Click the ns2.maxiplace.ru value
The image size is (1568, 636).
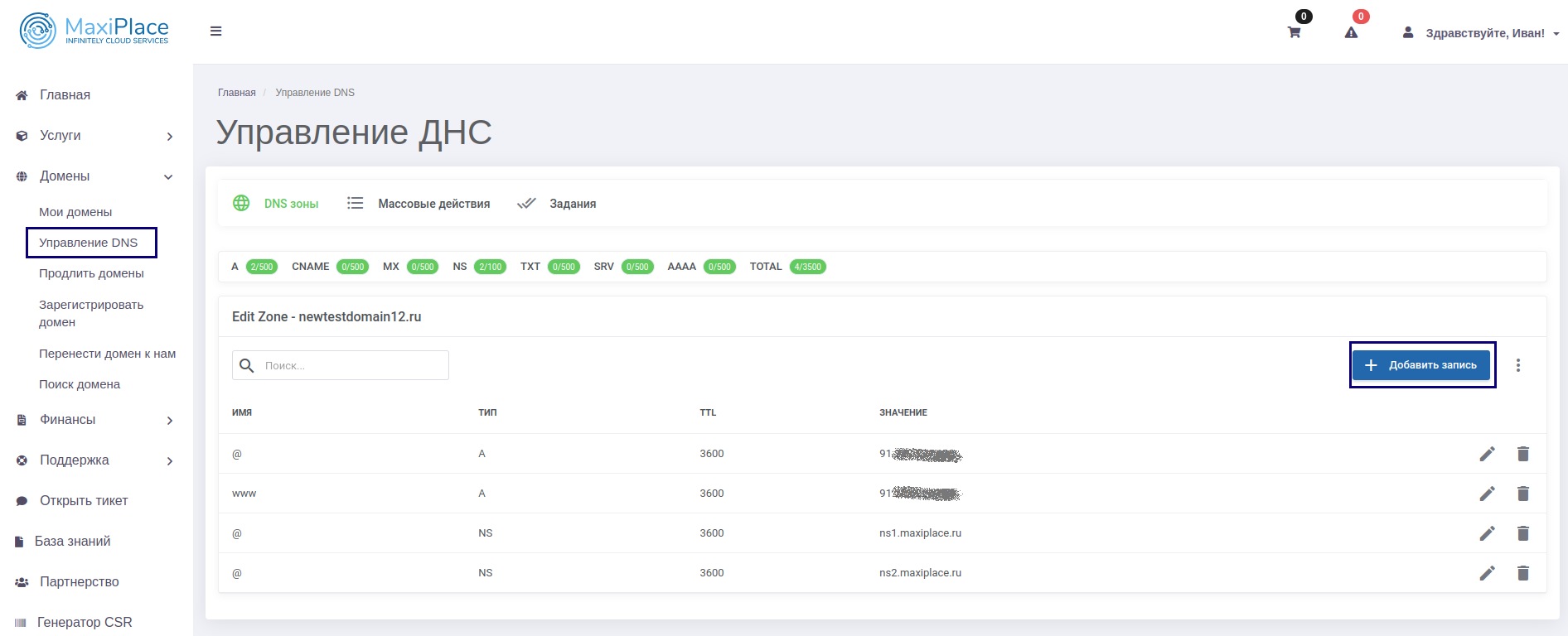coord(920,573)
